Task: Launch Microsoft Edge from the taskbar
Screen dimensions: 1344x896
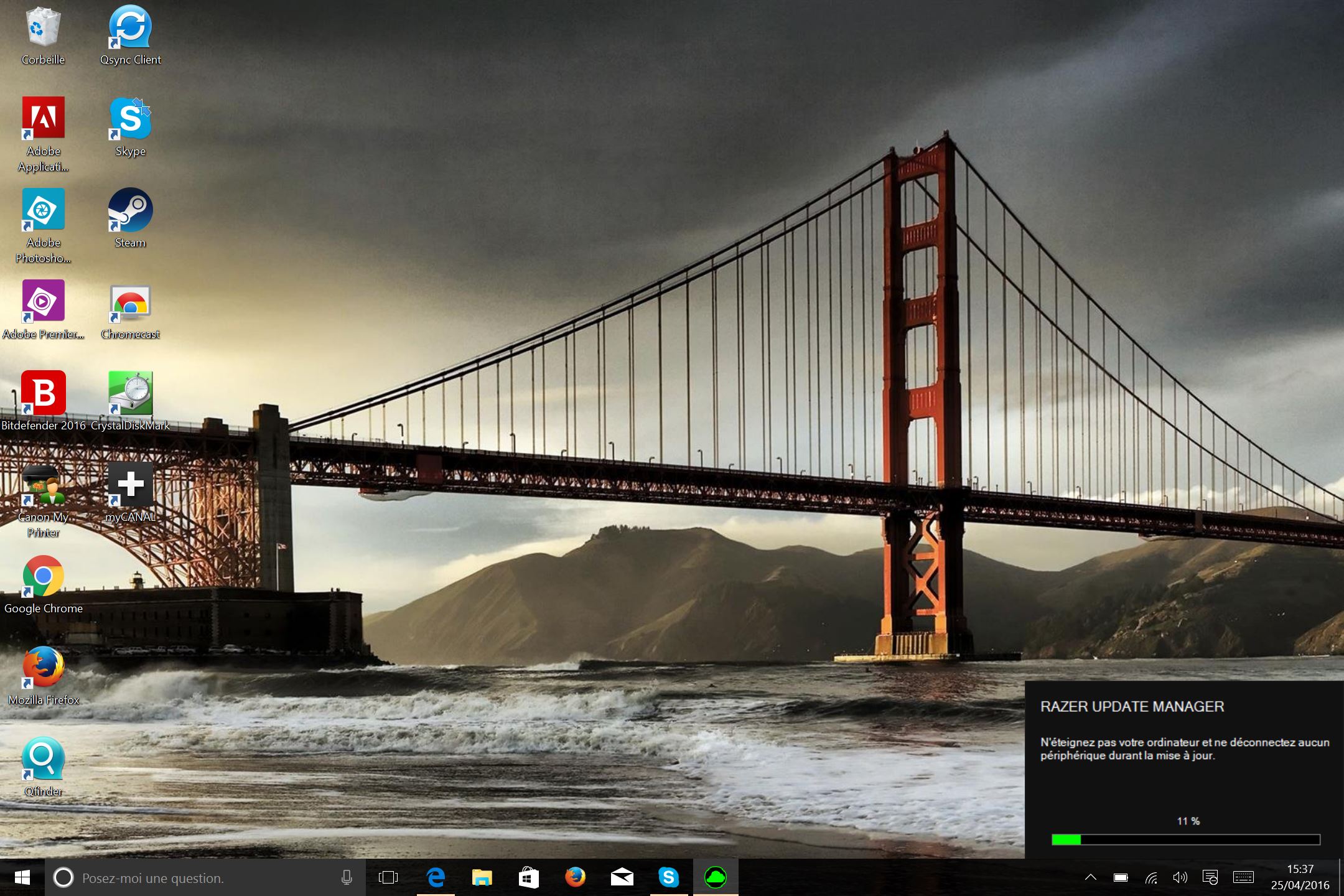Action: pyautogui.click(x=436, y=877)
